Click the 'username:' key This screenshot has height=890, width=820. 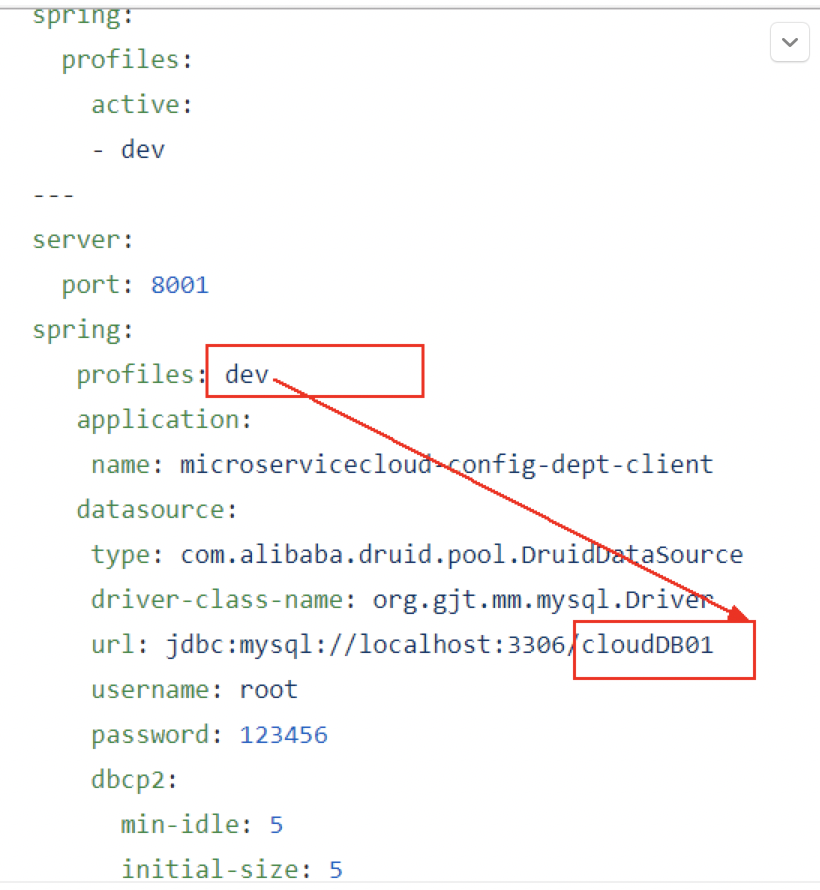[157, 690]
